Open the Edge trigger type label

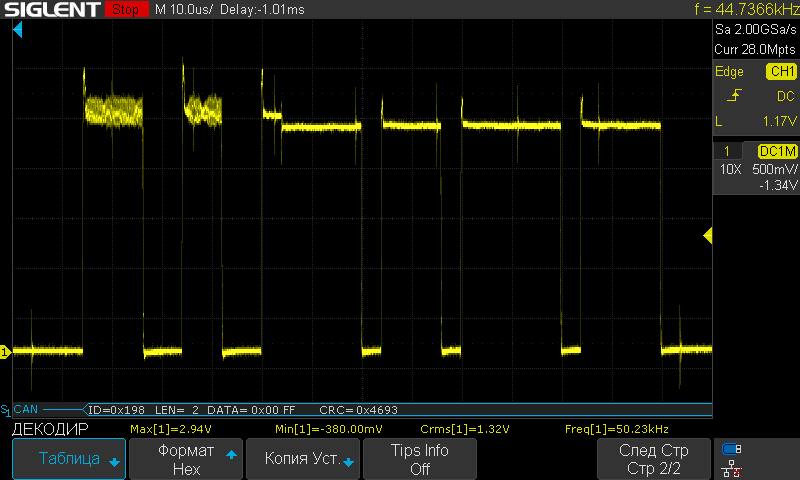coord(729,71)
